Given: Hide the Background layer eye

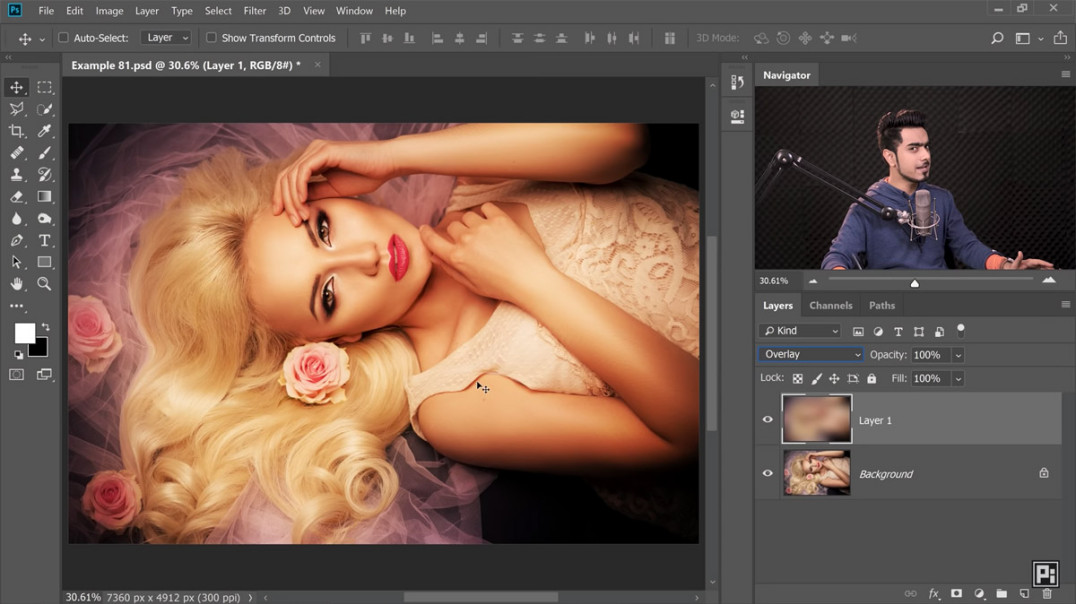Looking at the screenshot, I should pos(768,473).
